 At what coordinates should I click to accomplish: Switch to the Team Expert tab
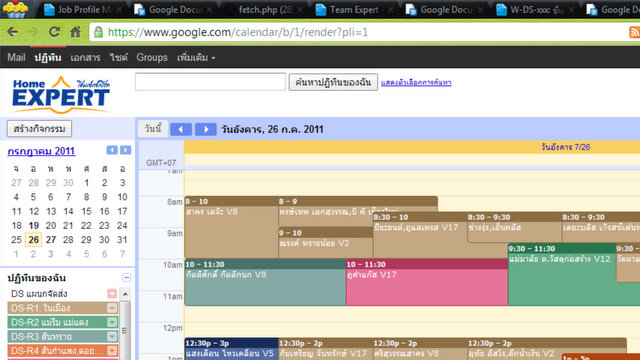point(353,10)
